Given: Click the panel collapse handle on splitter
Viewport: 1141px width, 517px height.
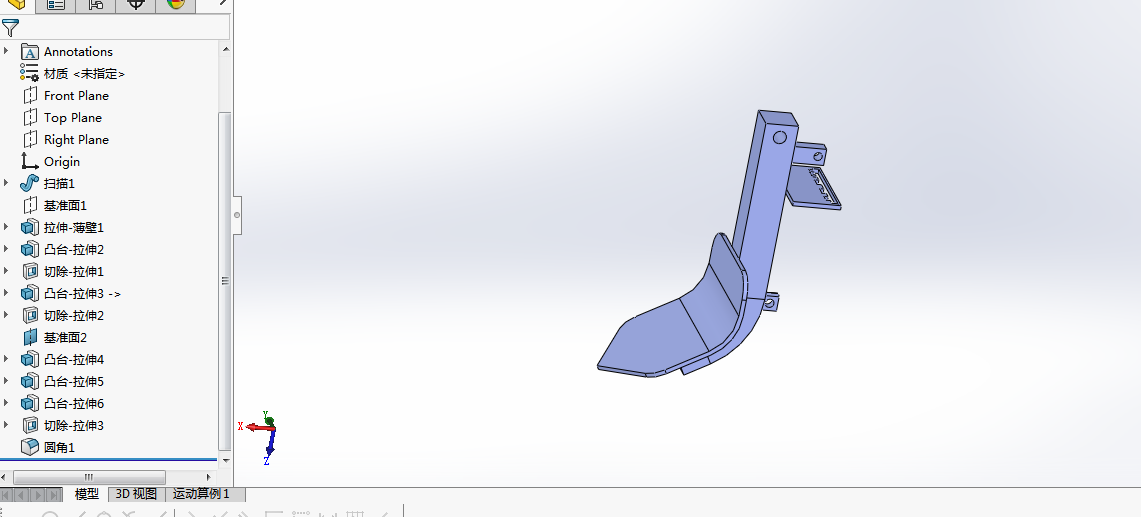Looking at the screenshot, I should click(x=237, y=216).
